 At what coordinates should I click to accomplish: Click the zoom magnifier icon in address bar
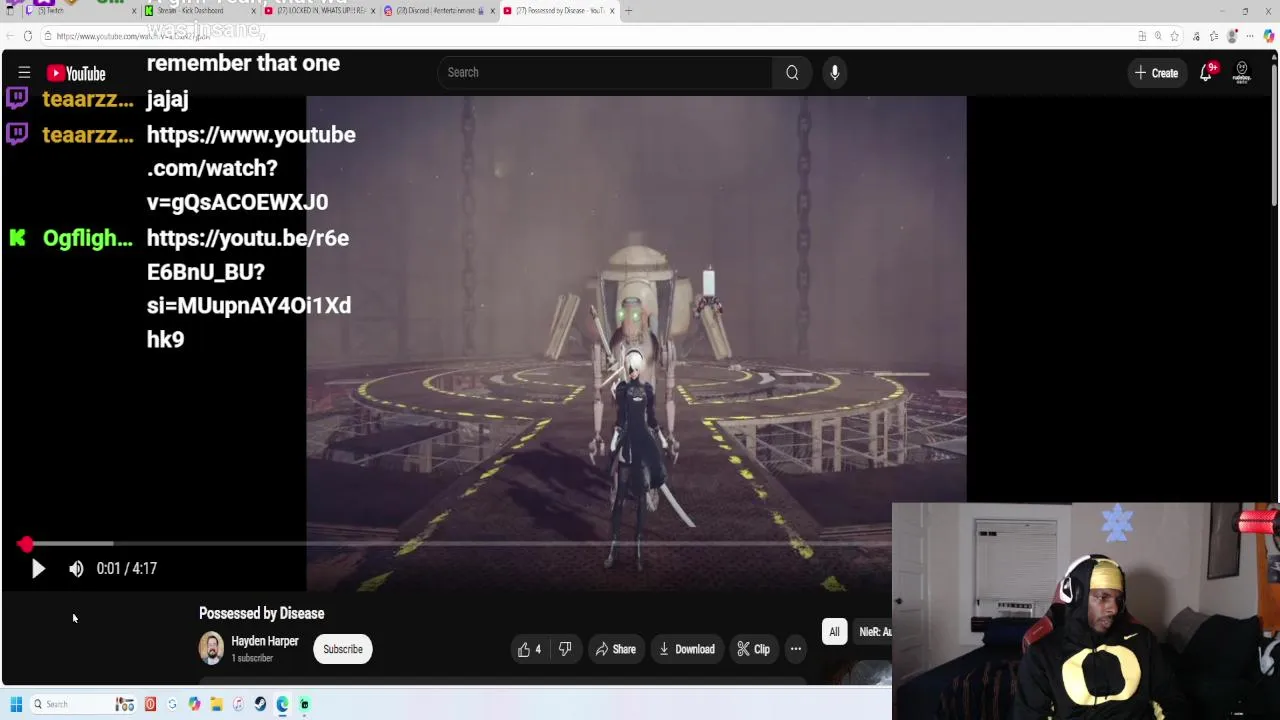click(1158, 36)
